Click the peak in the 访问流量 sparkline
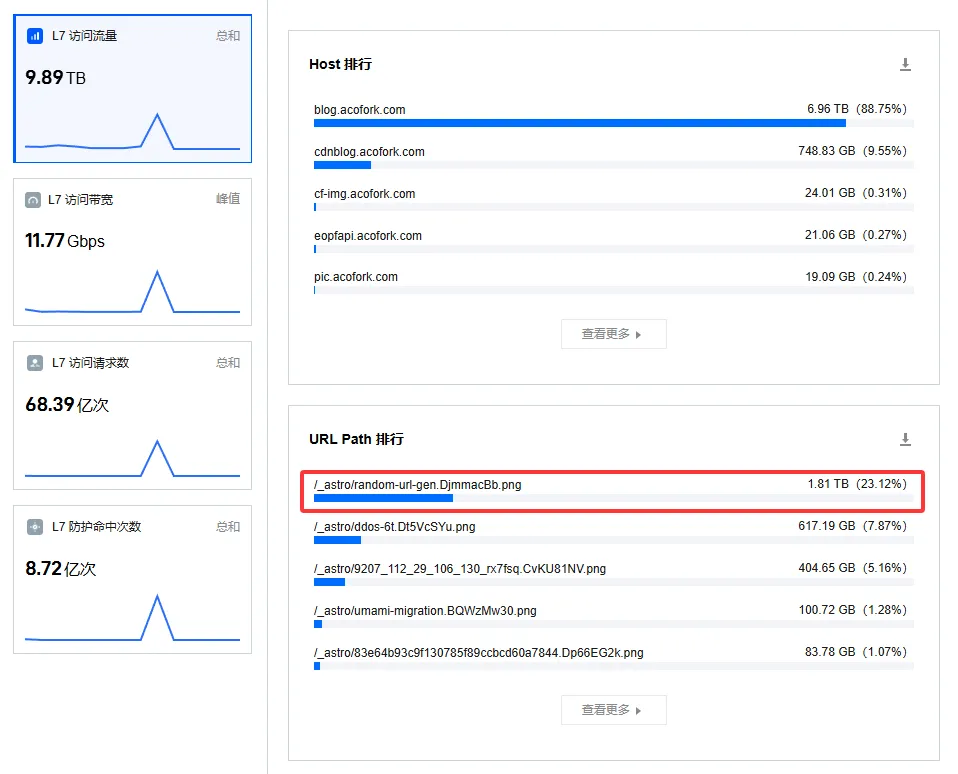 tap(157, 115)
